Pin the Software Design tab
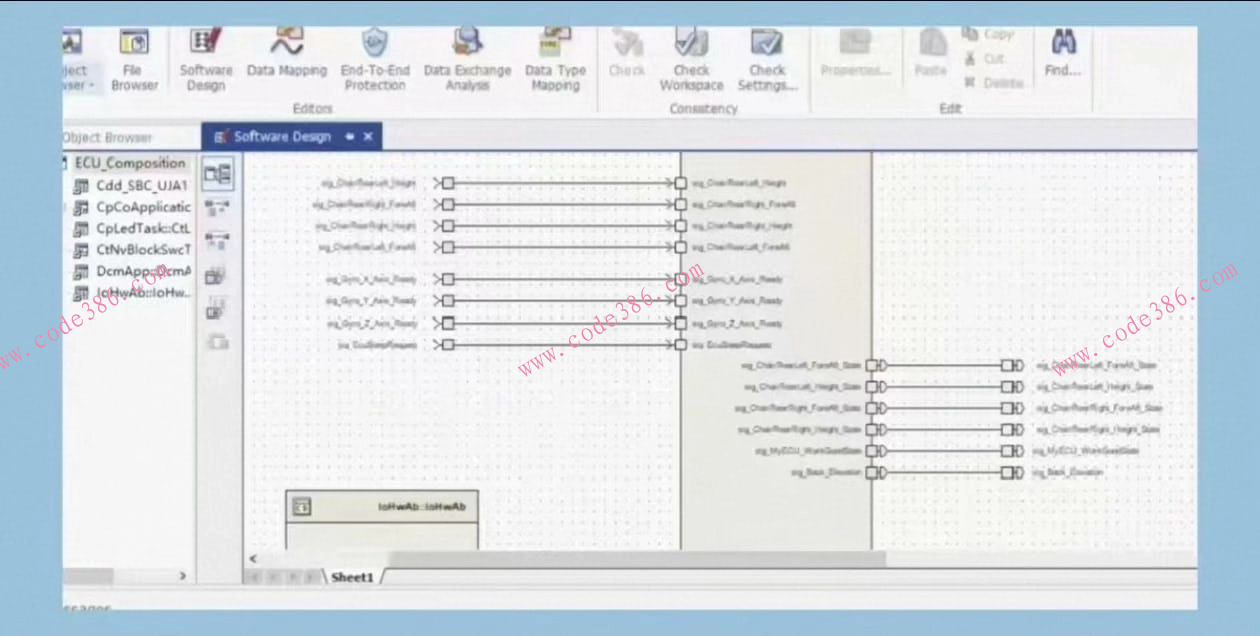The height and width of the screenshot is (636, 1260). pyautogui.click(x=349, y=137)
